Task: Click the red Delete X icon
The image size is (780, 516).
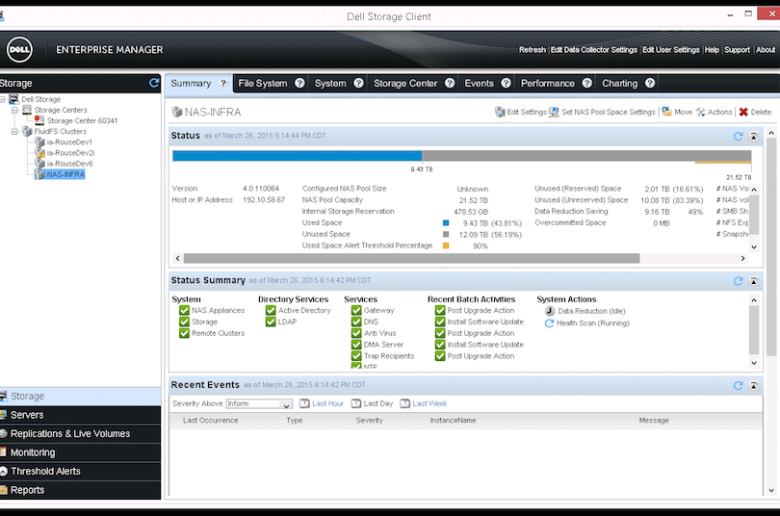Action: (x=744, y=112)
